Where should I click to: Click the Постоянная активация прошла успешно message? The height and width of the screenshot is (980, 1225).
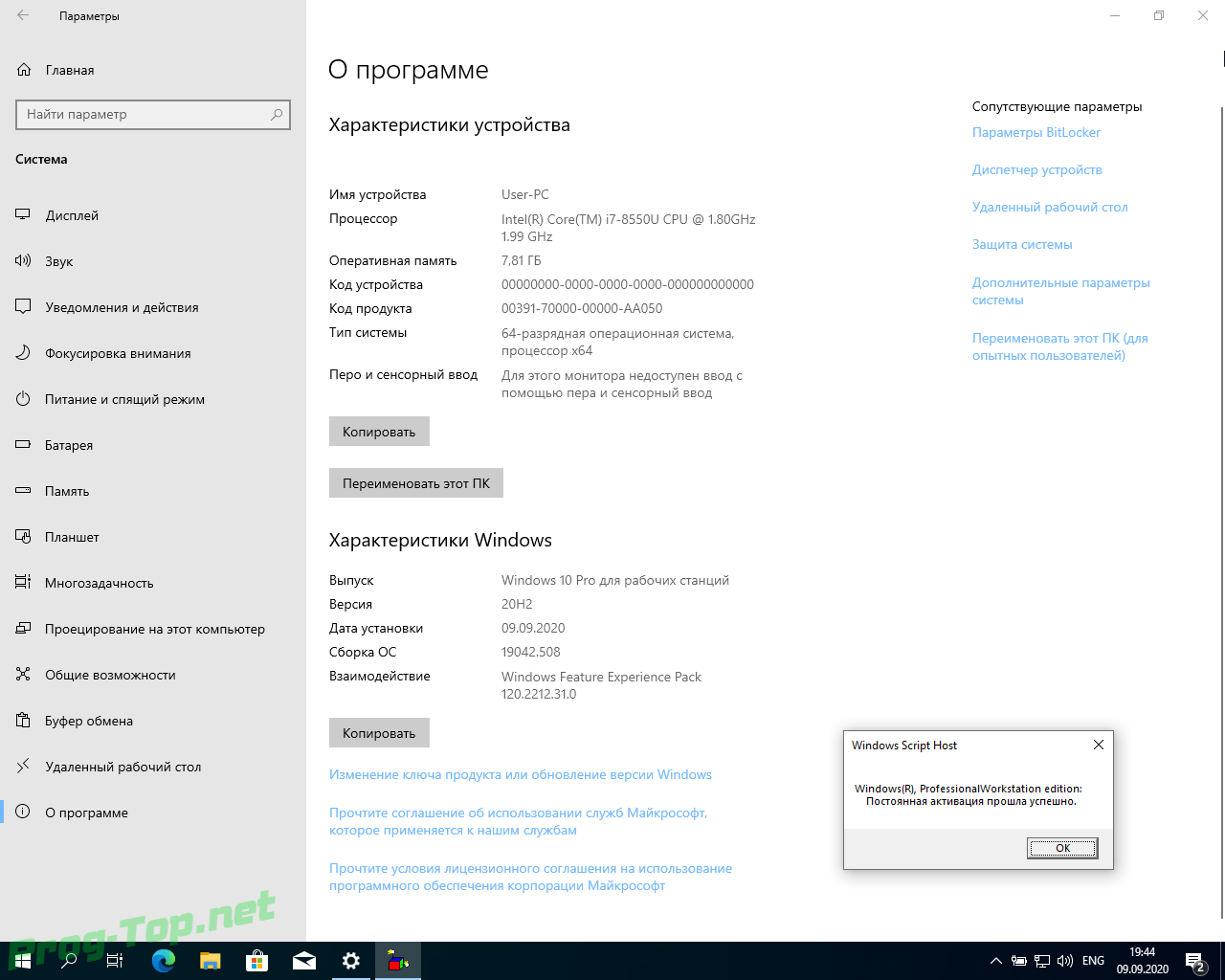[971, 801]
